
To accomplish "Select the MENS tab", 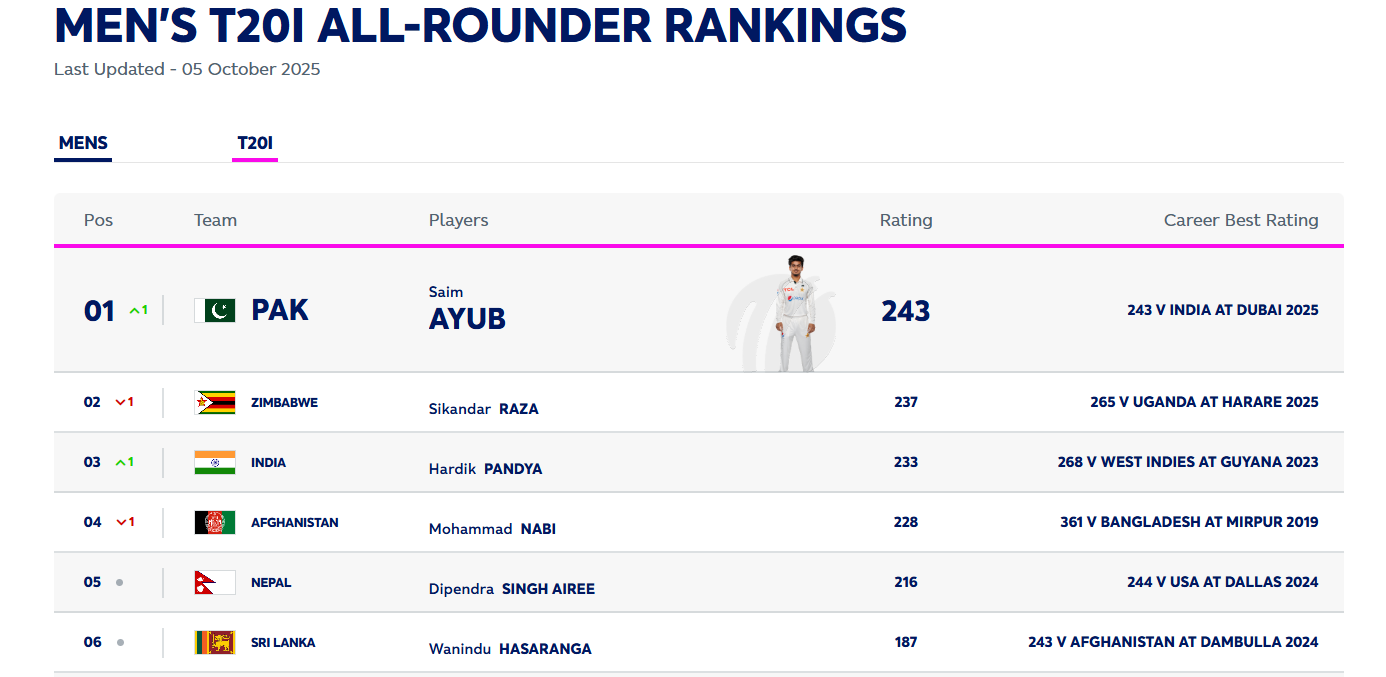I will click(x=83, y=143).
